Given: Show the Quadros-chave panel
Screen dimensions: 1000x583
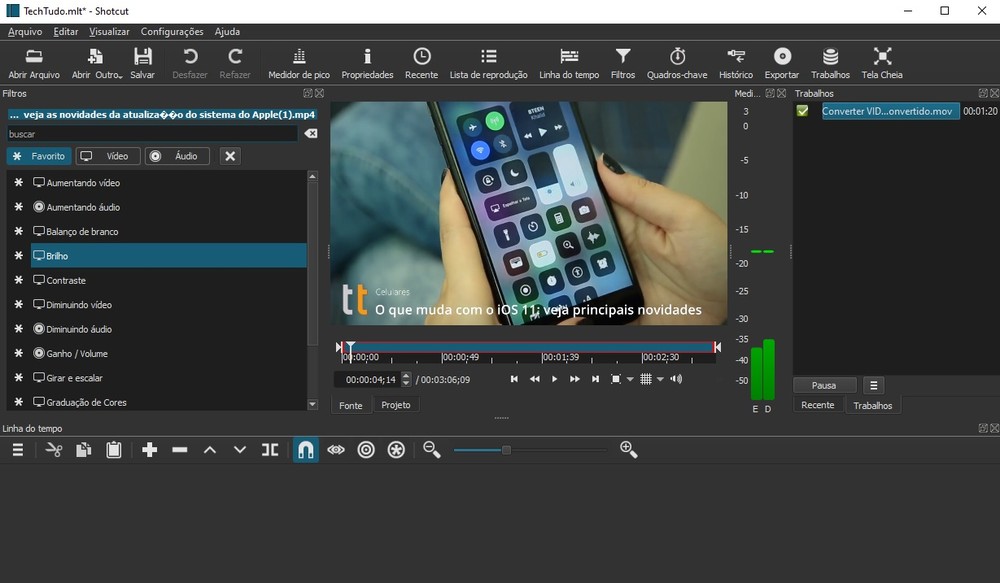Looking at the screenshot, I should coord(677,62).
